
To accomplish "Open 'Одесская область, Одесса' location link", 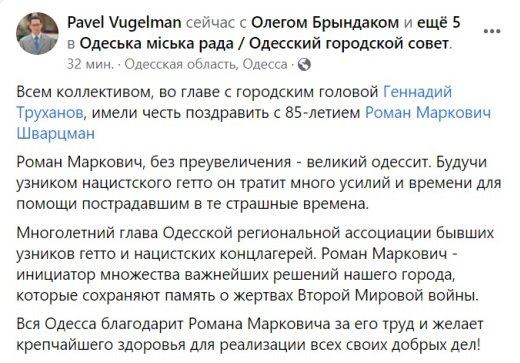I will click(206, 64).
